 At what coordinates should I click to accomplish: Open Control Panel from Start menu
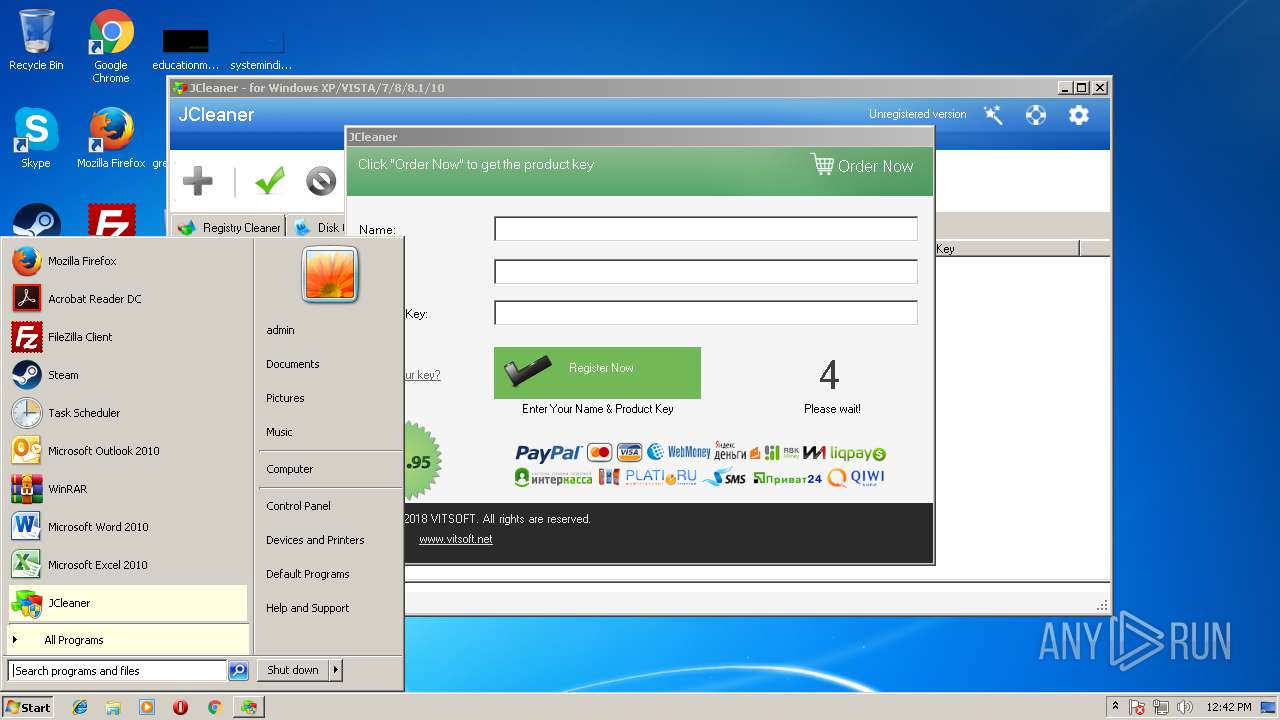pyautogui.click(x=328, y=506)
